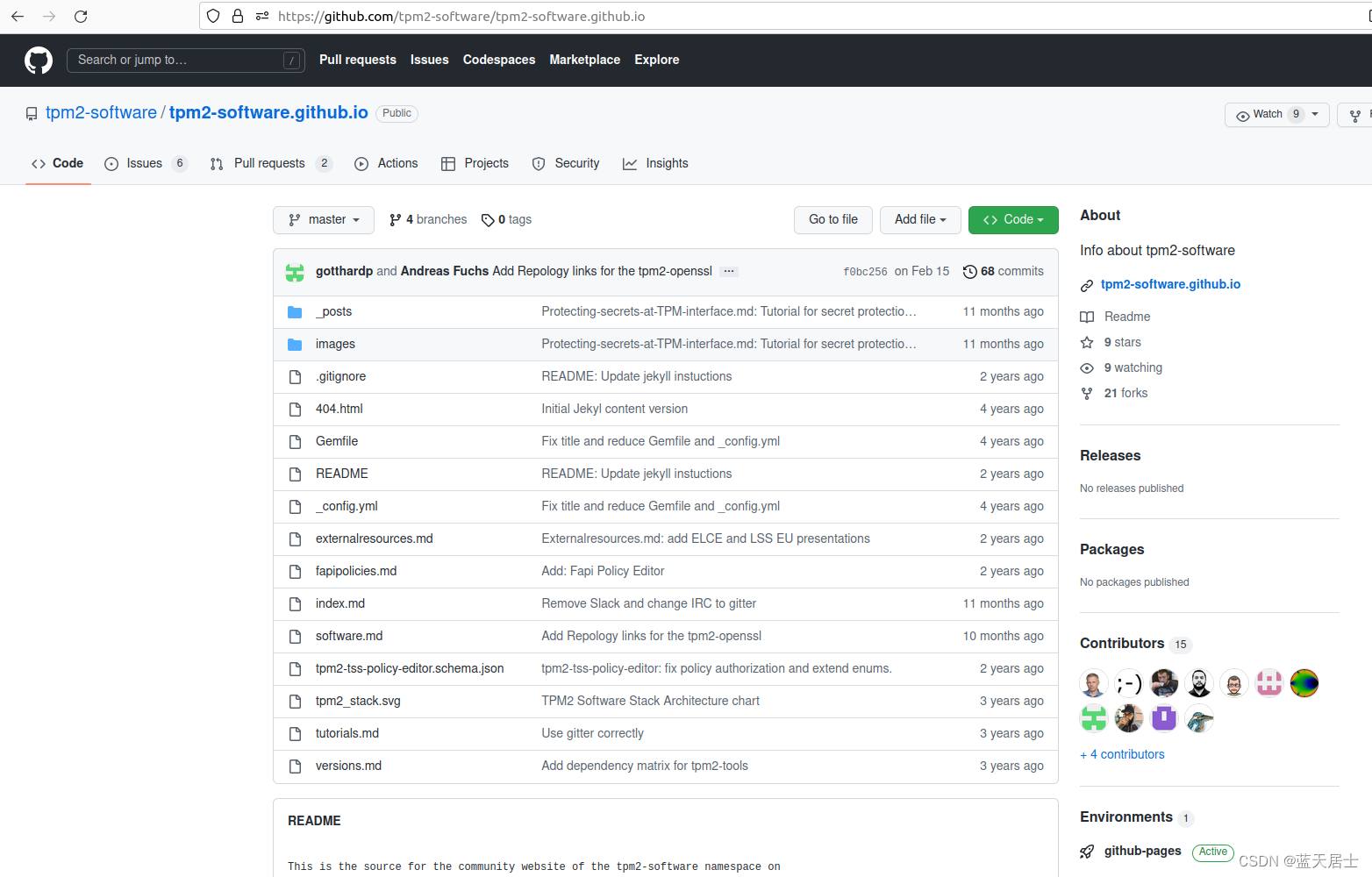Click the star icon beside 9 stars
The width and height of the screenshot is (1372, 877).
pos(1087,343)
